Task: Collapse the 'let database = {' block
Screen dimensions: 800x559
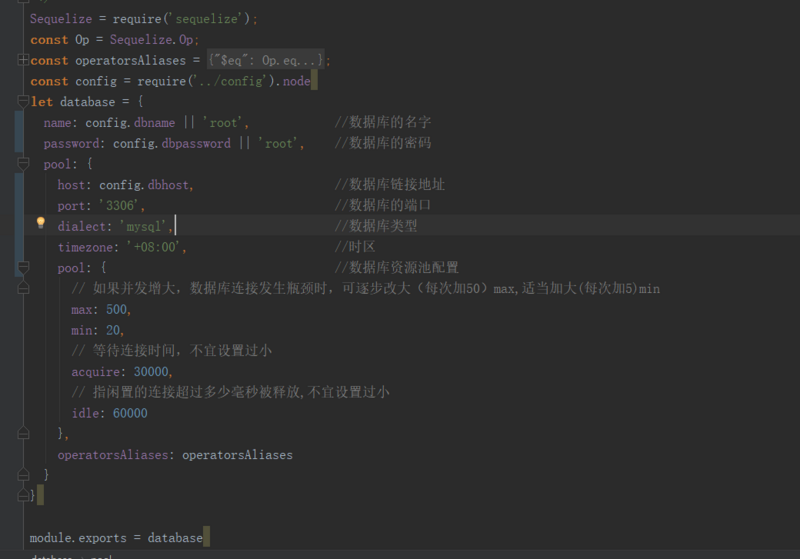Action: (x=23, y=101)
